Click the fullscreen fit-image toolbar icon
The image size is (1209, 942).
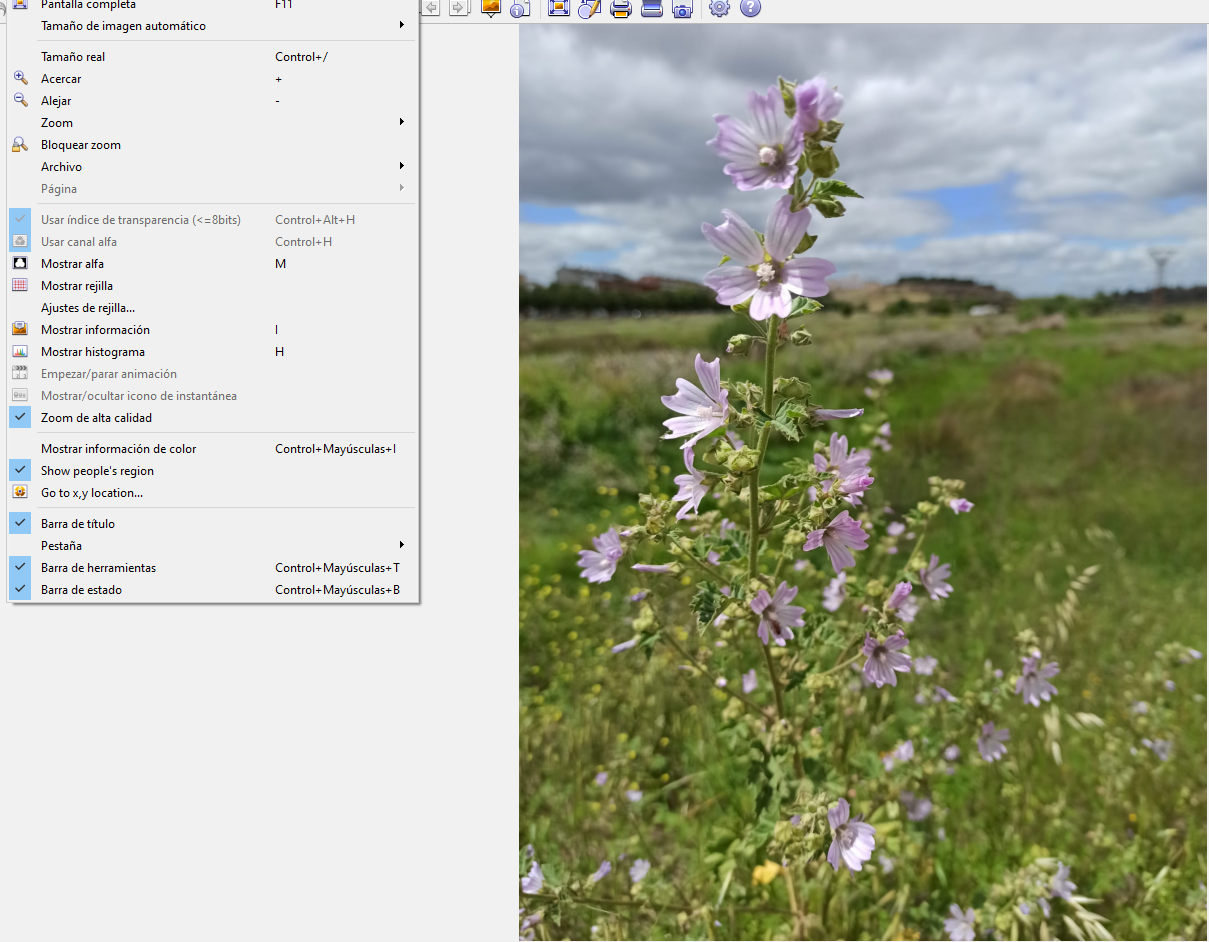click(559, 9)
